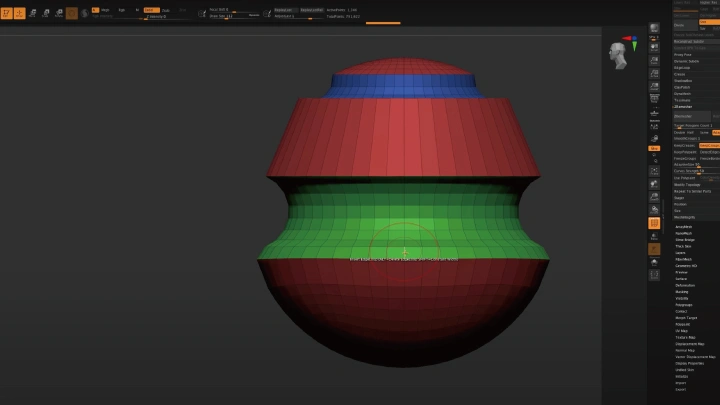Viewport: 720px width, 405px height.
Task: Click the Frame mesh icon
Action: click(654, 171)
